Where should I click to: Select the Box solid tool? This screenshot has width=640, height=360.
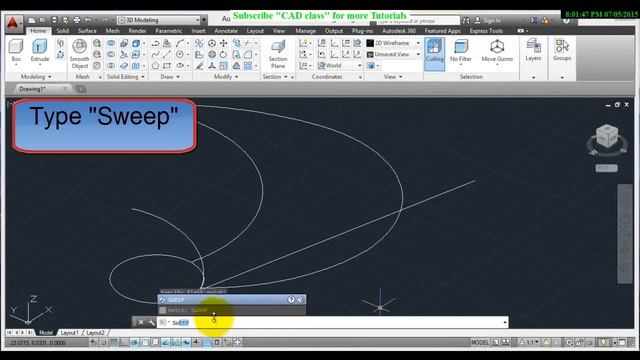(16, 51)
